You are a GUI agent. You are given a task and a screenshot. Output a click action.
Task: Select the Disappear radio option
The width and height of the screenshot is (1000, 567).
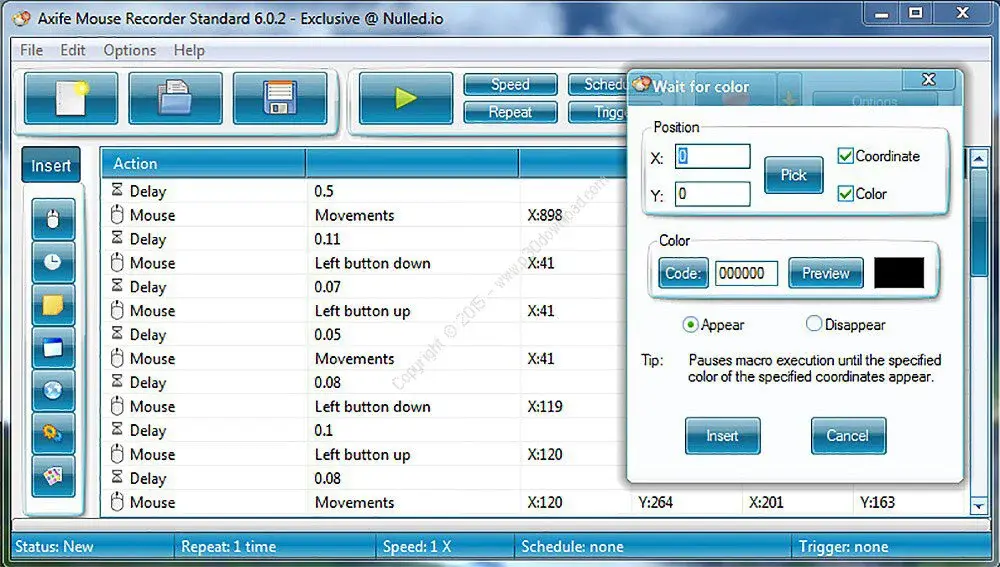814,324
